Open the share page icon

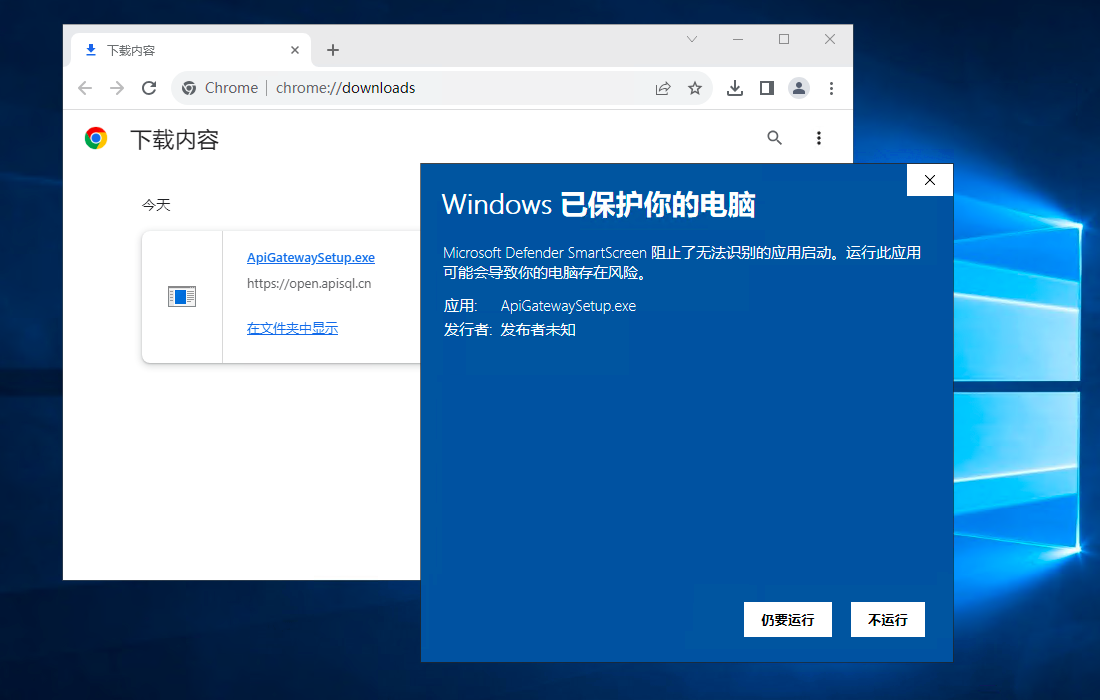(x=663, y=88)
